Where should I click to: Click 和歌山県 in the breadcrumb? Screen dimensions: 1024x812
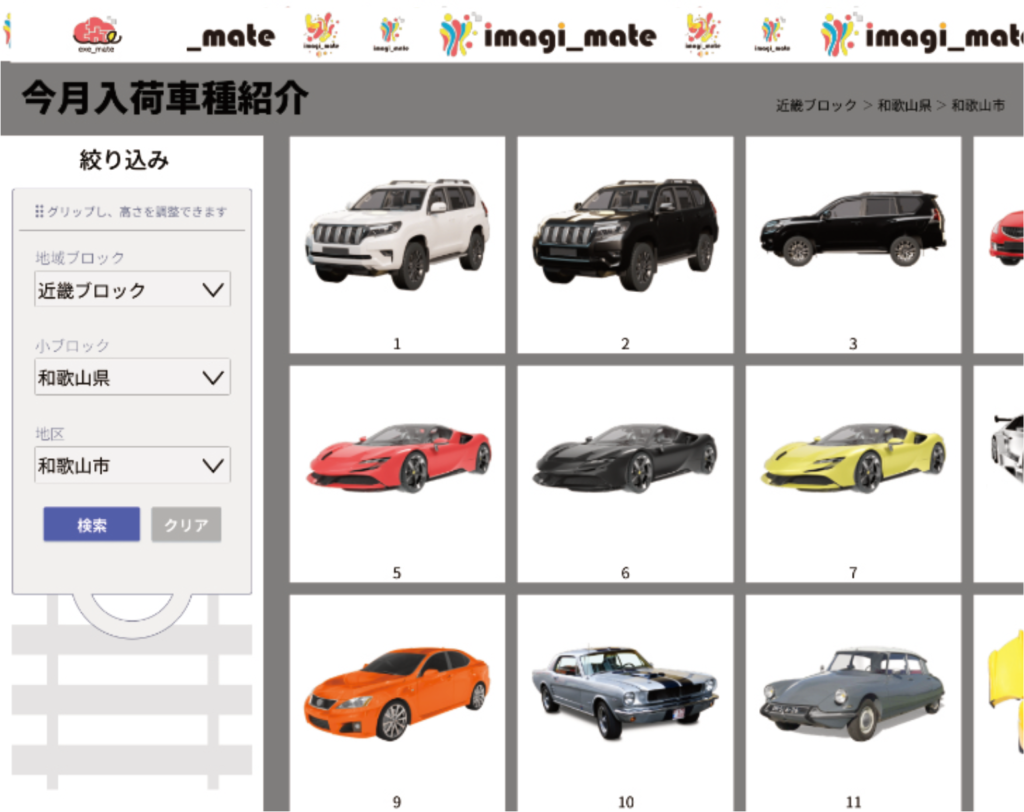(x=904, y=105)
